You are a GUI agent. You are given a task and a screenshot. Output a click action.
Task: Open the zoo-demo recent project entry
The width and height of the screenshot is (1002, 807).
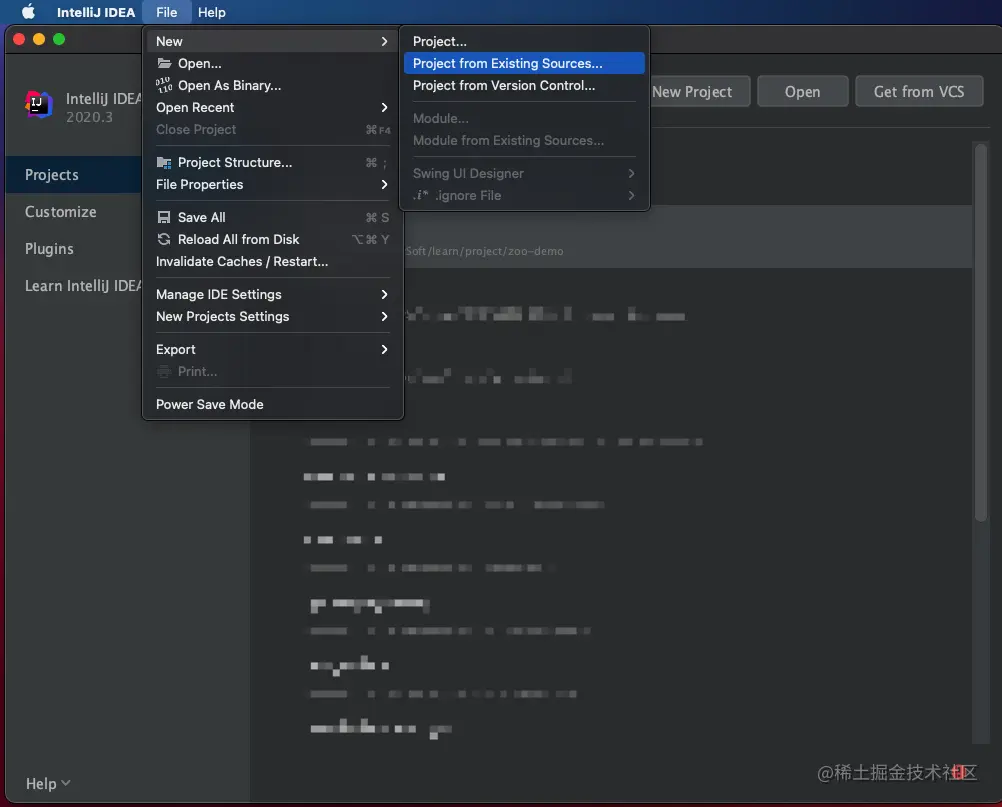click(687, 236)
